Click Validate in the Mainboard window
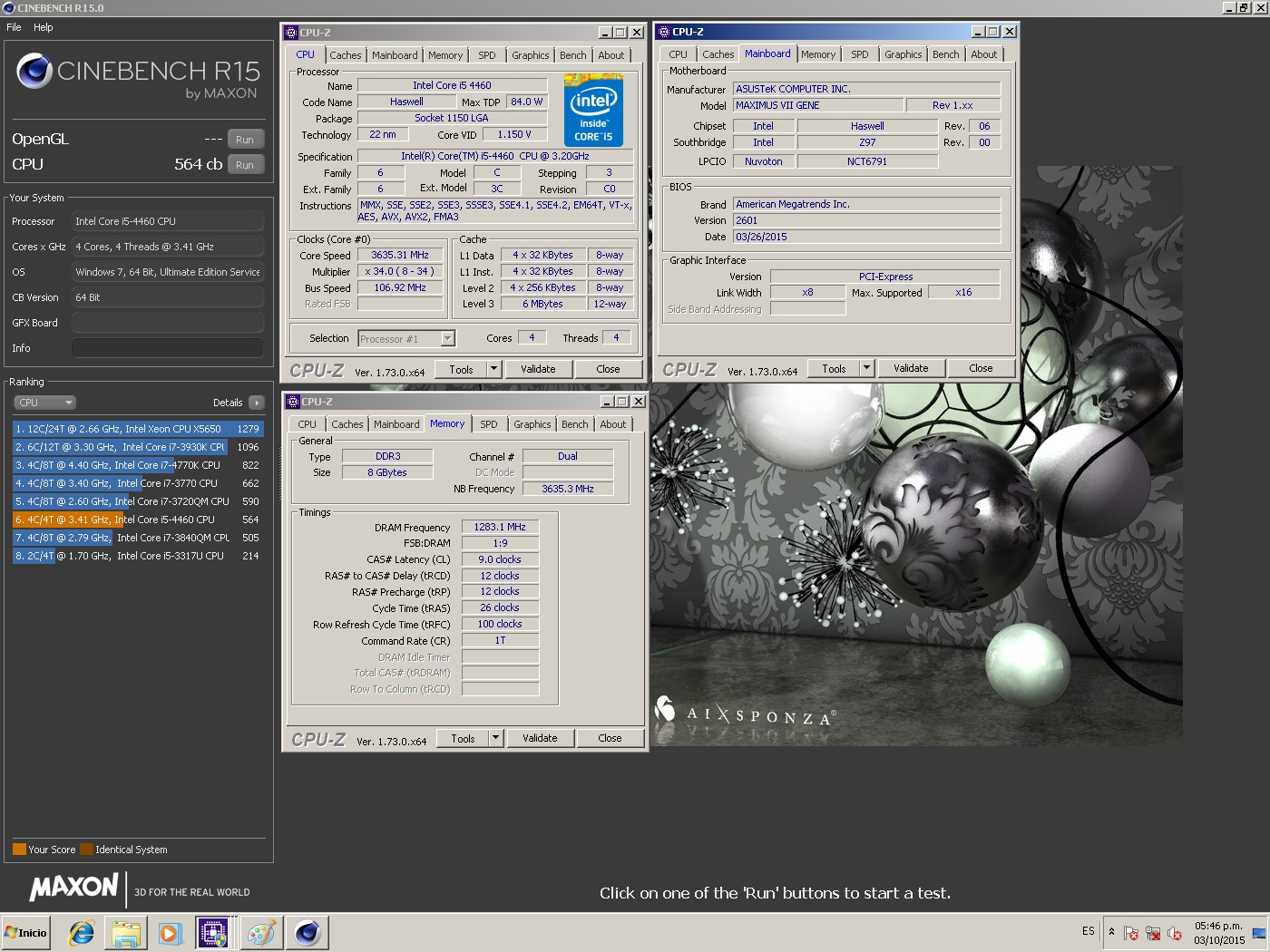 [x=911, y=368]
